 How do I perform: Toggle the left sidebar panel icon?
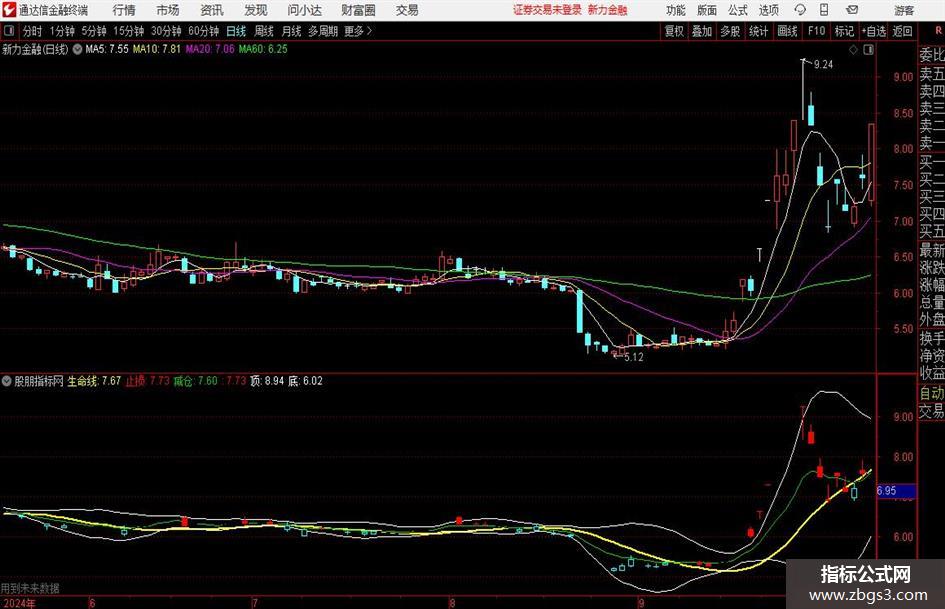(9, 31)
